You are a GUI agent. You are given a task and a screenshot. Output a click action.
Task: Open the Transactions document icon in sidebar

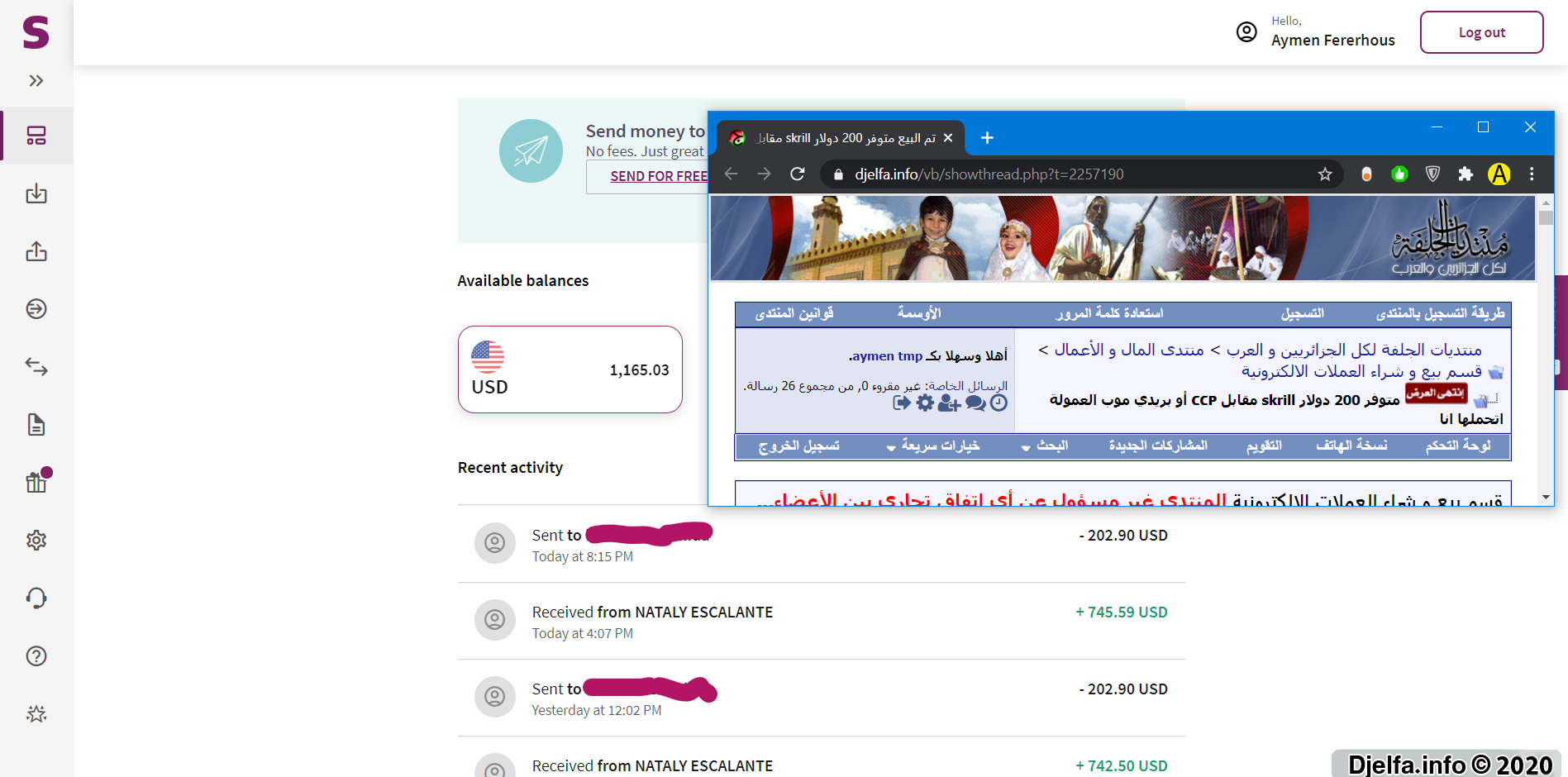point(36,425)
